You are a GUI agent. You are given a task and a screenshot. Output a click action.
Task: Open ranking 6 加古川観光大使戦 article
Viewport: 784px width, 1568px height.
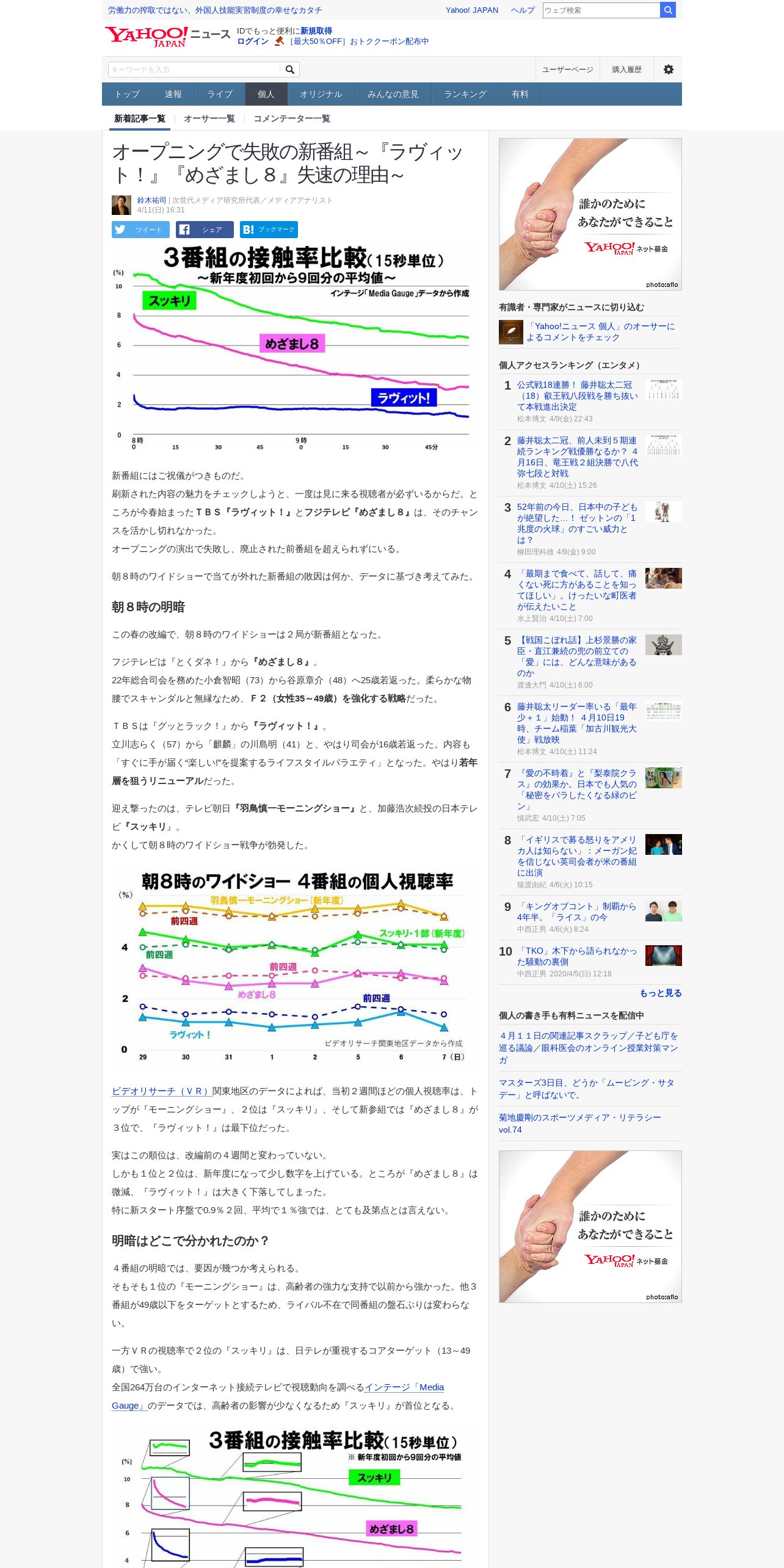pyautogui.click(x=577, y=723)
